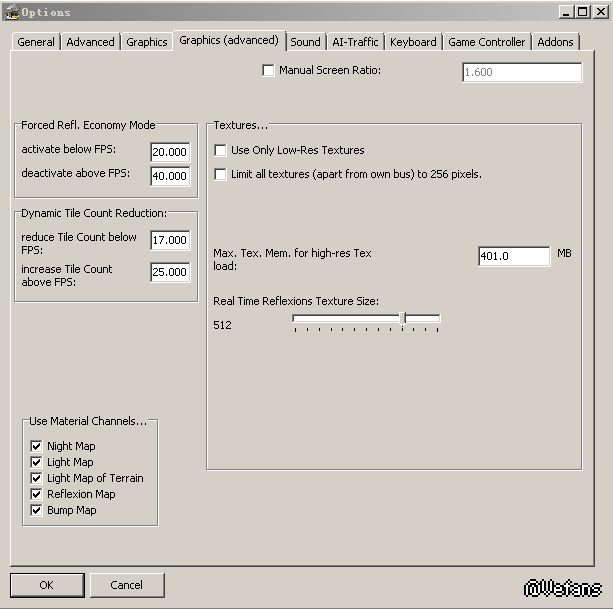The height and width of the screenshot is (609, 613).
Task: Tick Use Only Low-Res Textures
Action: click(220, 150)
